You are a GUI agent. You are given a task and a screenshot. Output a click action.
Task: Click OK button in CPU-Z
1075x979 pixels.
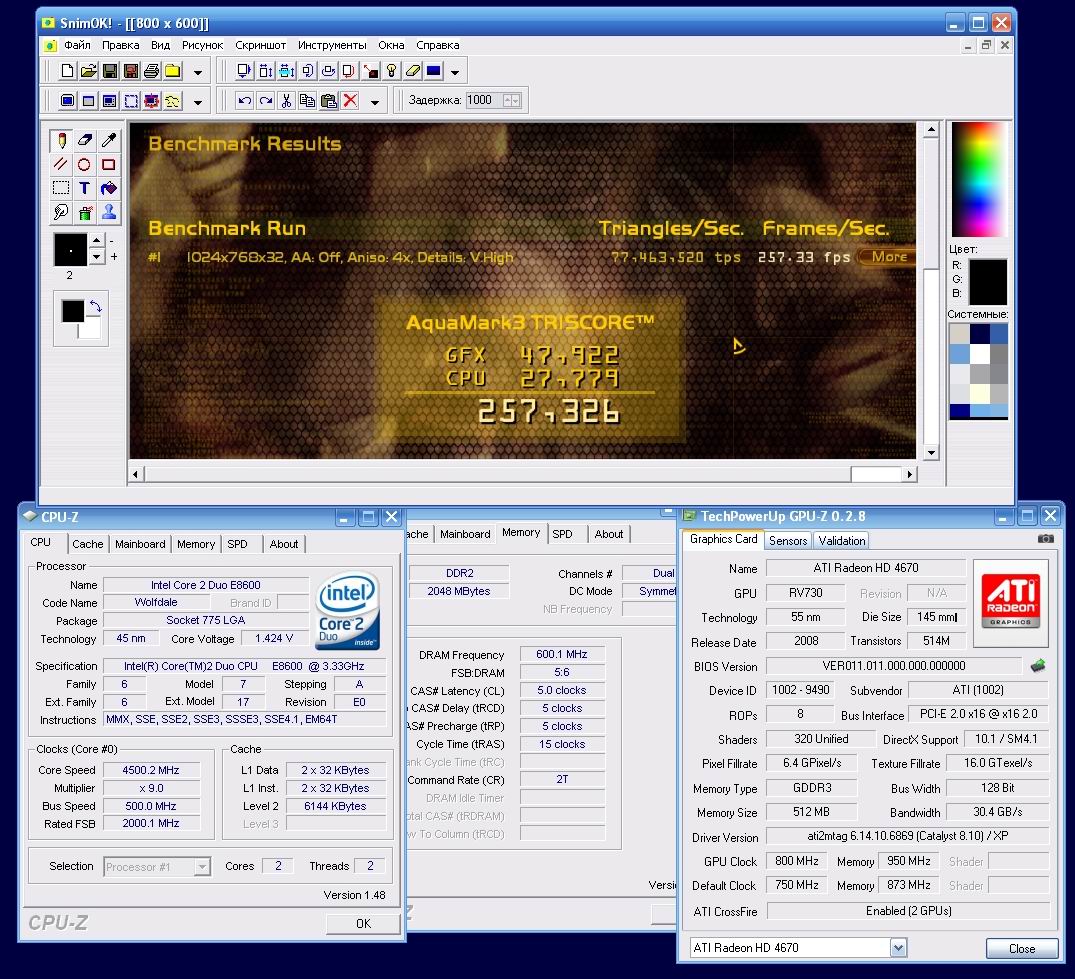coord(363,923)
